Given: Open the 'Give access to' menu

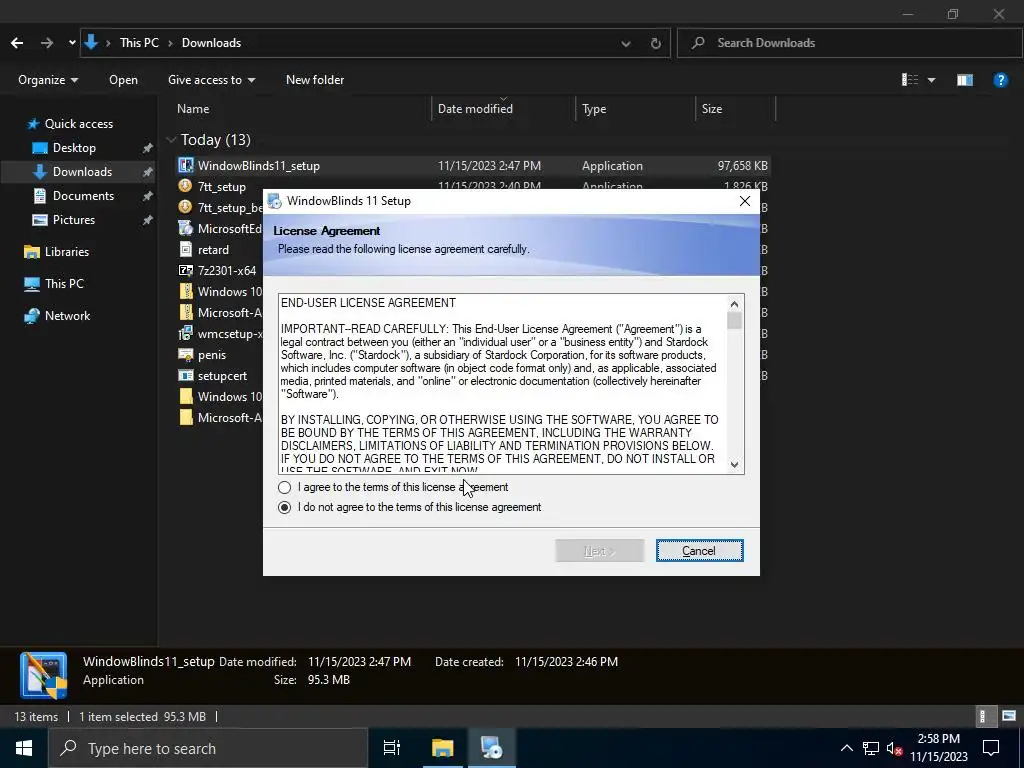Looking at the screenshot, I should point(211,80).
